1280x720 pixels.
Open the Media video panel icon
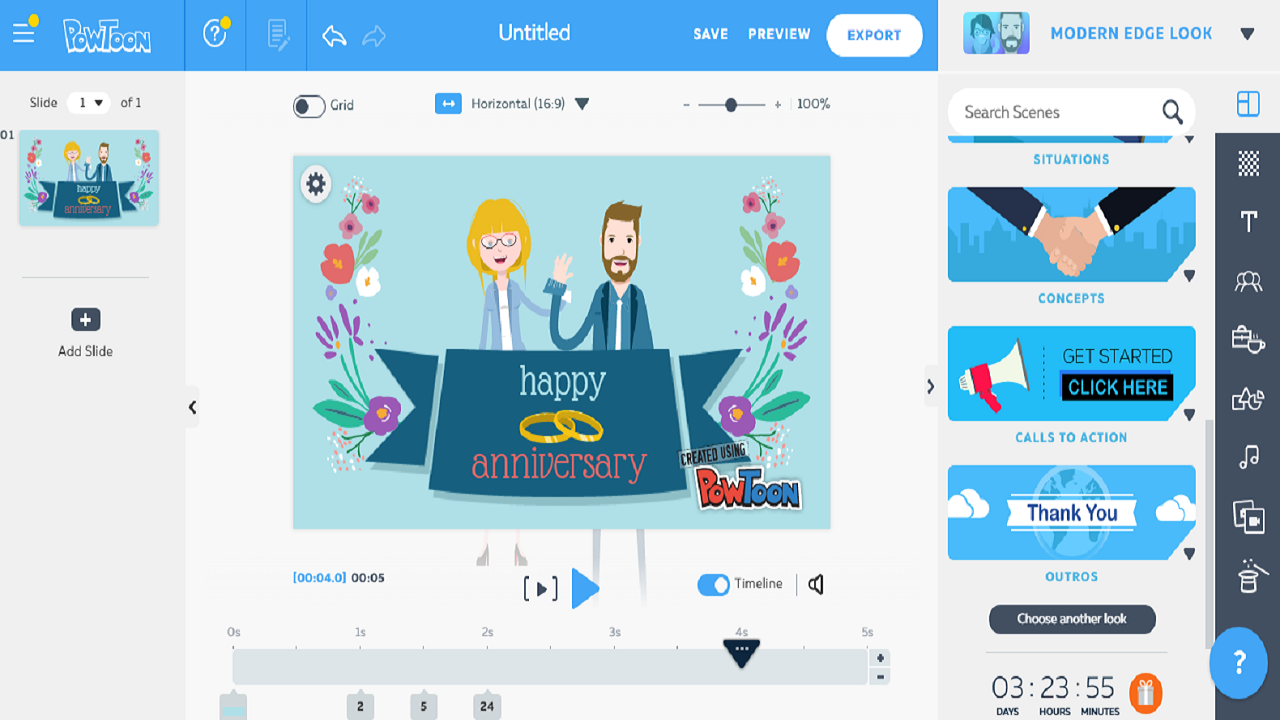coord(1248,517)
